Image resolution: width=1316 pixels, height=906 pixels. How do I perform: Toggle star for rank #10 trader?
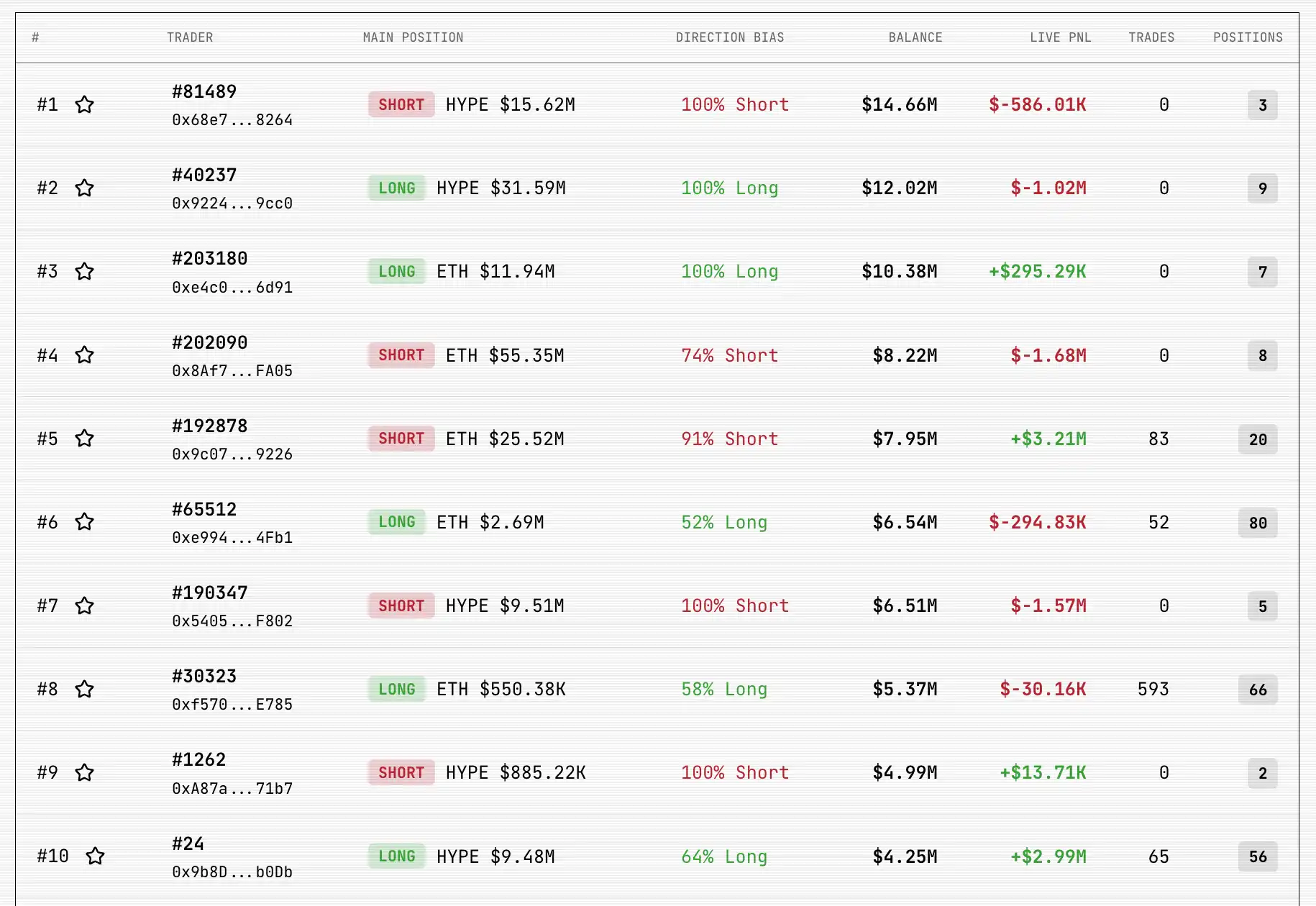coord(96,856)
